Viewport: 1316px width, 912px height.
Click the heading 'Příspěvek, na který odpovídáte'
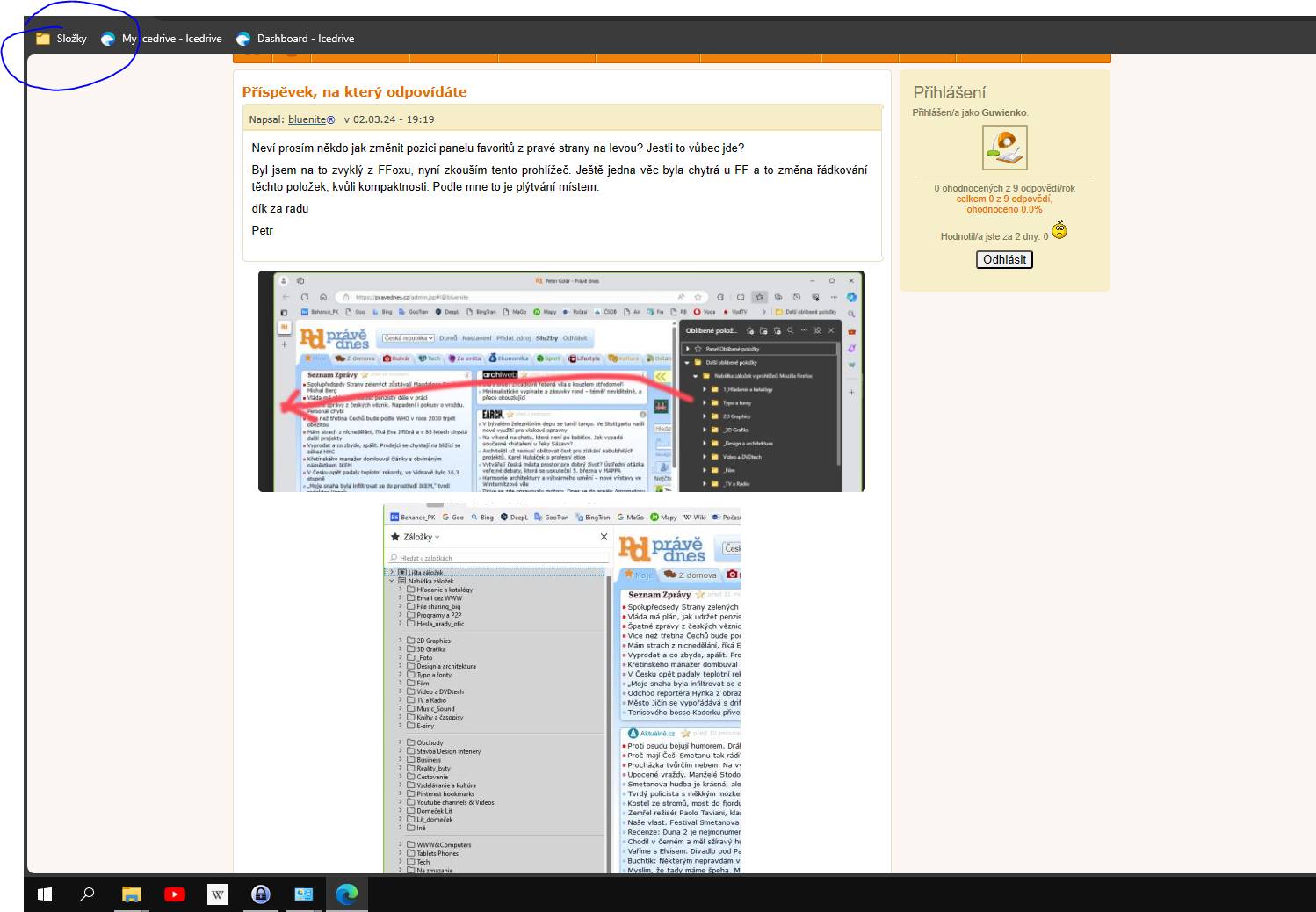(x=354, y=92)
